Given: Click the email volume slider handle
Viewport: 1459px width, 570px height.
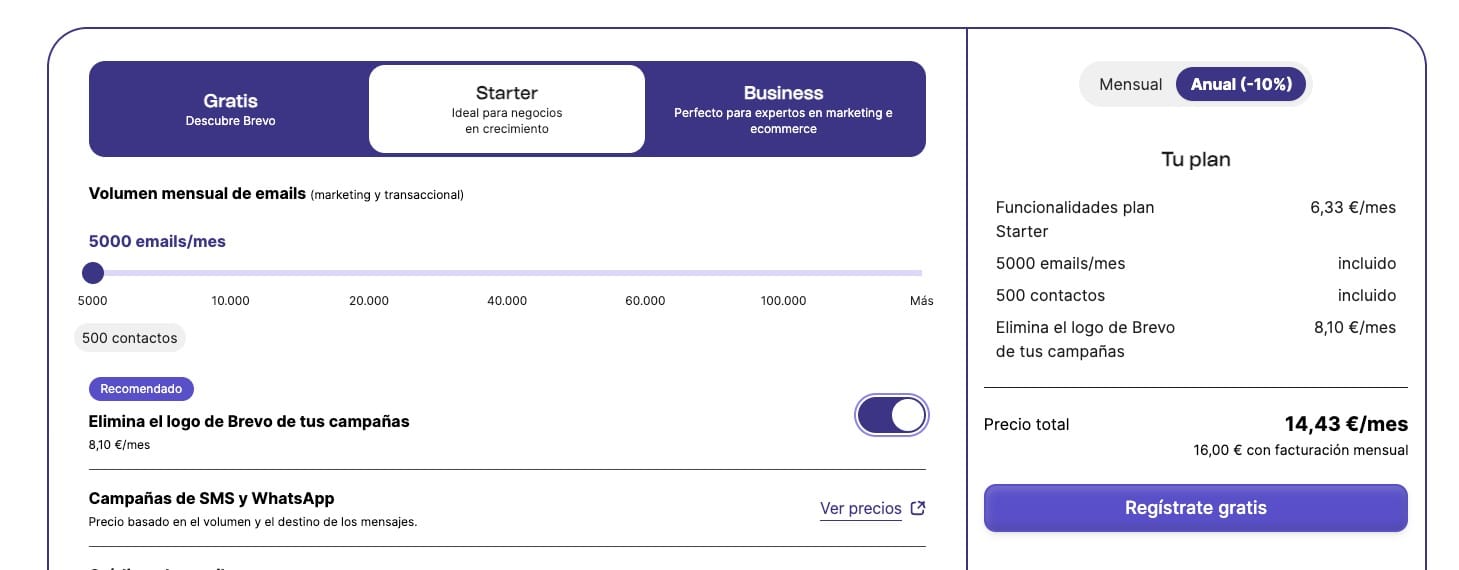Looking at the screenshot, I should pyautogui.click(x=93, y=273).
